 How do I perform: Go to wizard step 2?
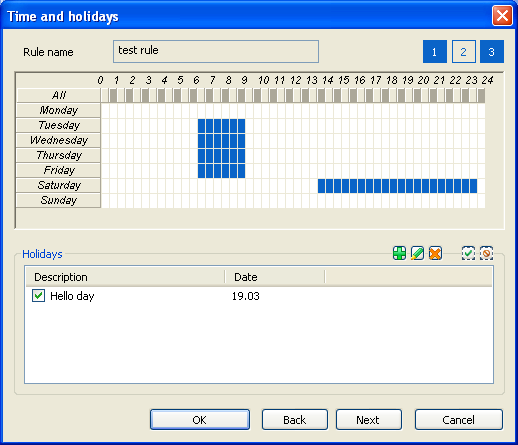point(463,52)
